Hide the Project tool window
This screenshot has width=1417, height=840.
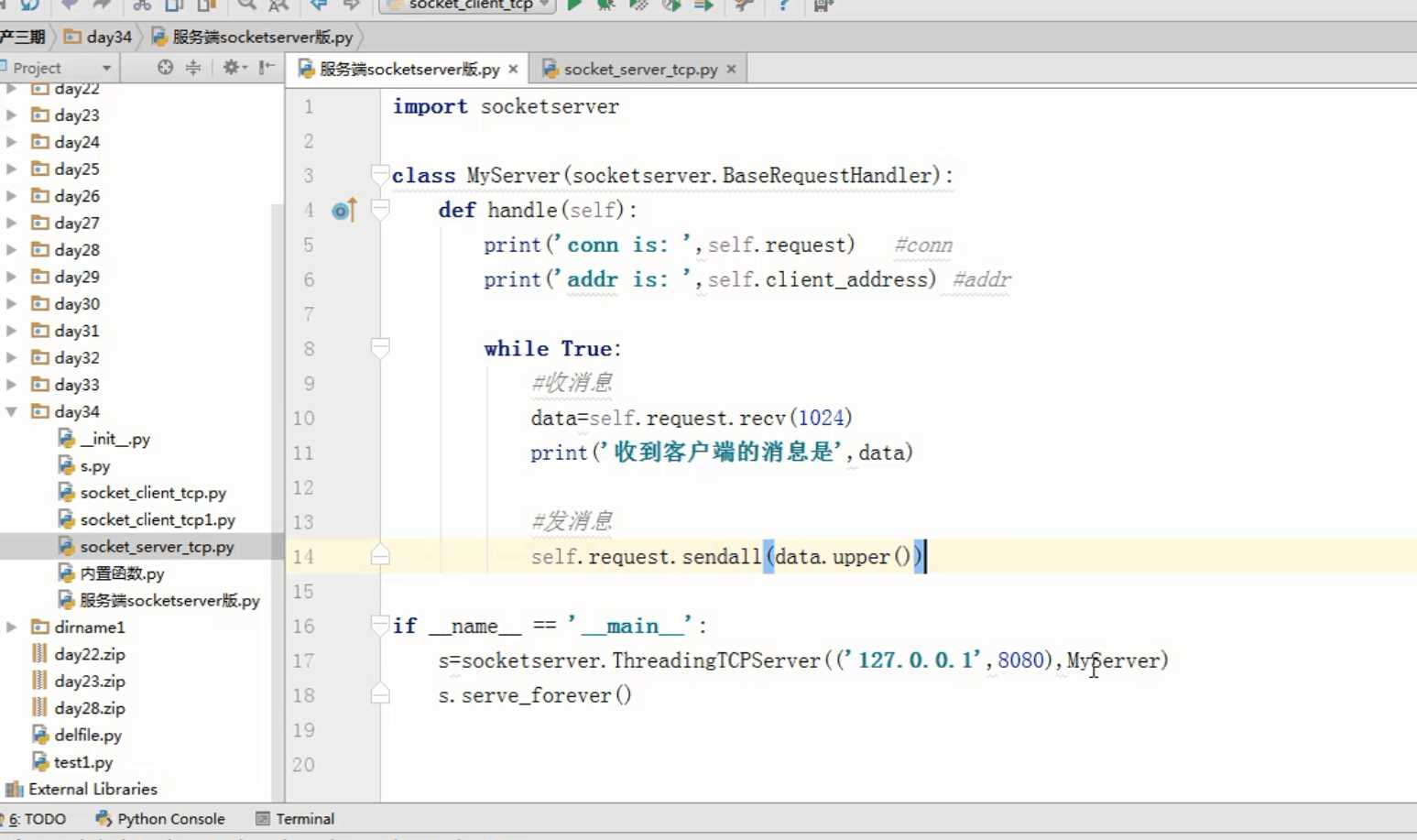(x=266, y=67)
